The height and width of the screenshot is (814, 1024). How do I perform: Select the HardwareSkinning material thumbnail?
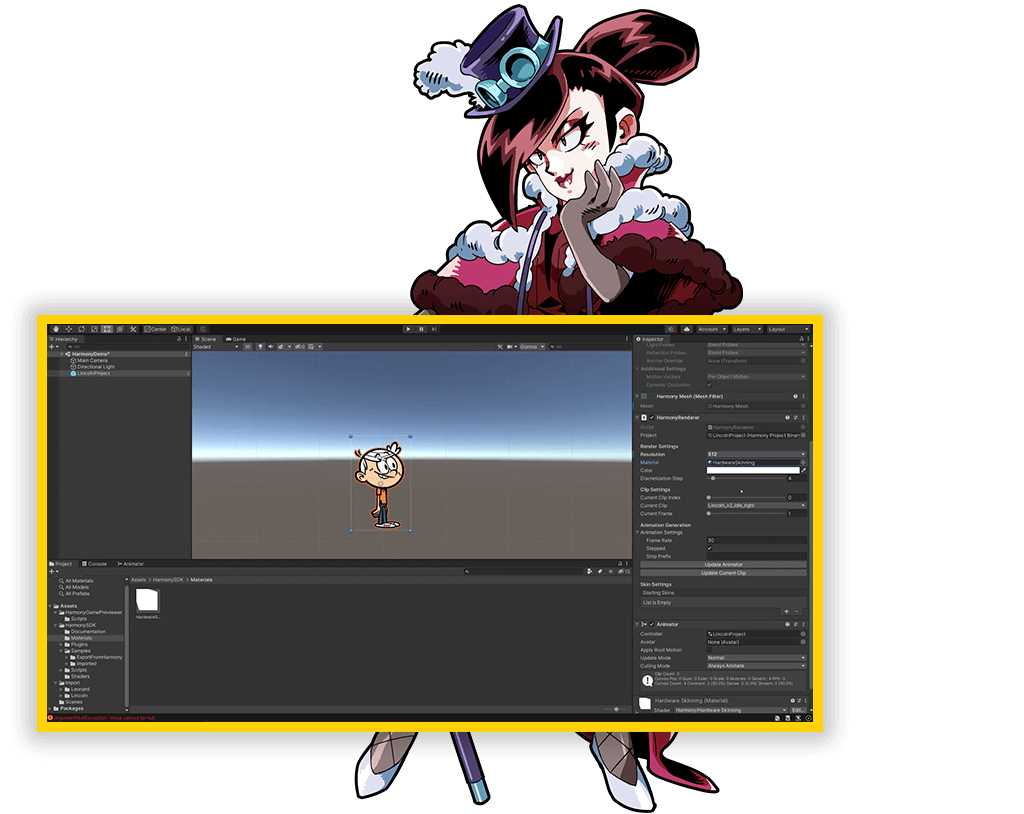148,601
